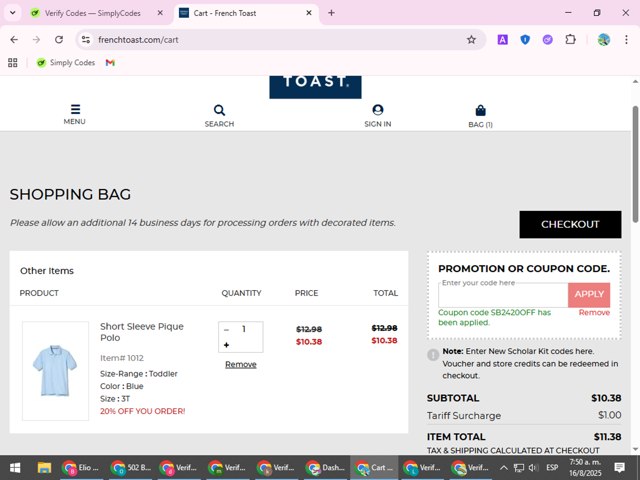Viewport: 640px width, 480px height.
Task: Reload the cart page
Action: pyautogui.click(x=59, y=40)
